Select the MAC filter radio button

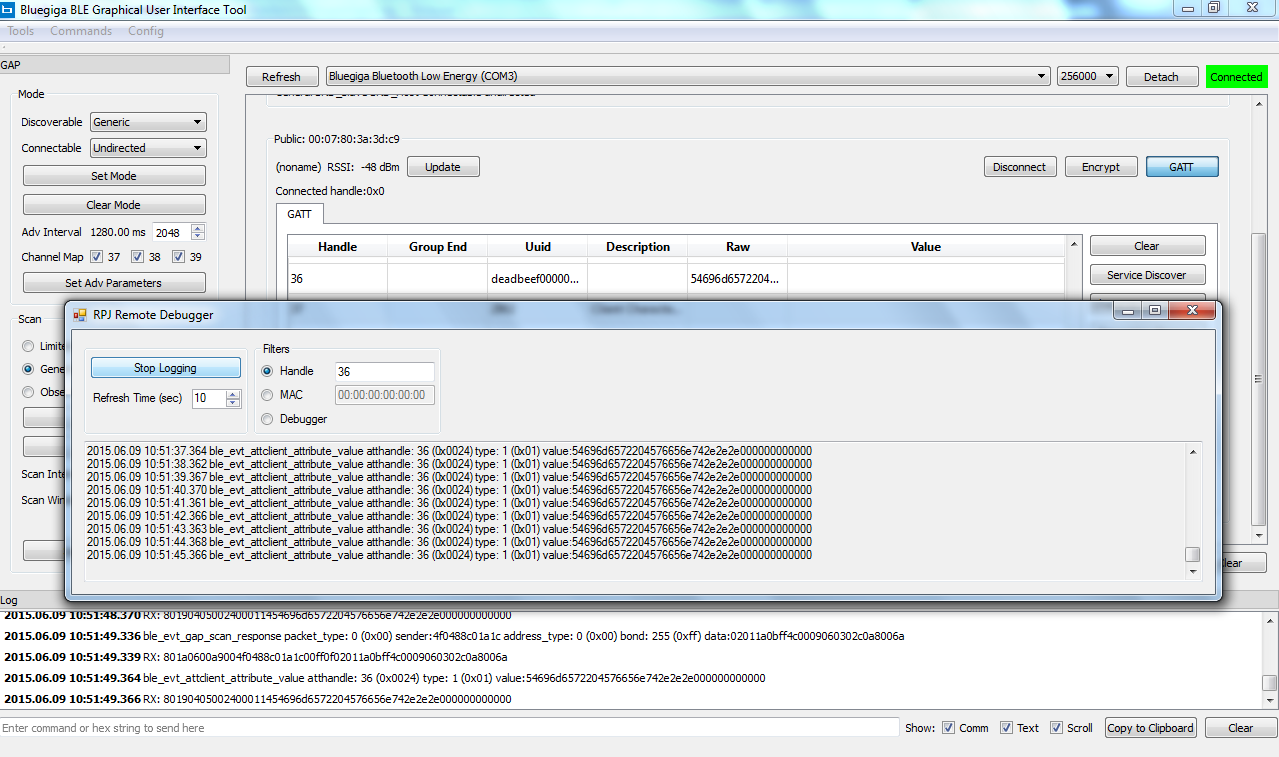click(267, 395)
